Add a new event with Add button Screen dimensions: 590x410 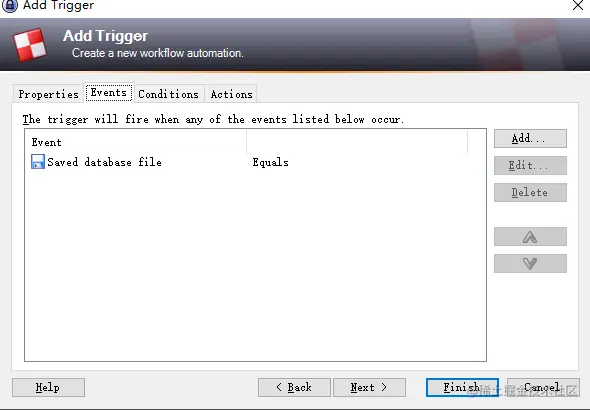coord(530,138)
